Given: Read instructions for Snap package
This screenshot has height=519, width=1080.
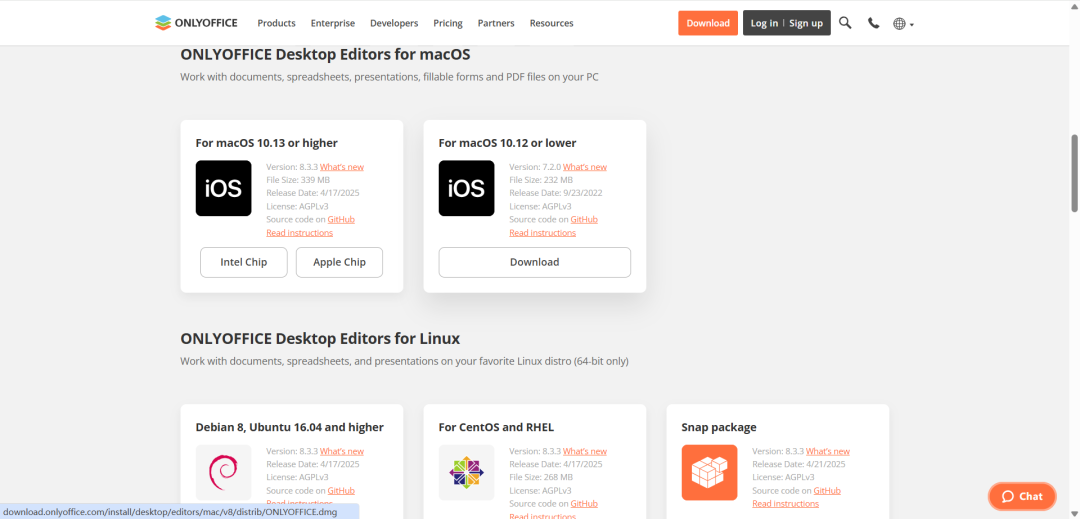Looking at the screenshot, I should point(786,504).
